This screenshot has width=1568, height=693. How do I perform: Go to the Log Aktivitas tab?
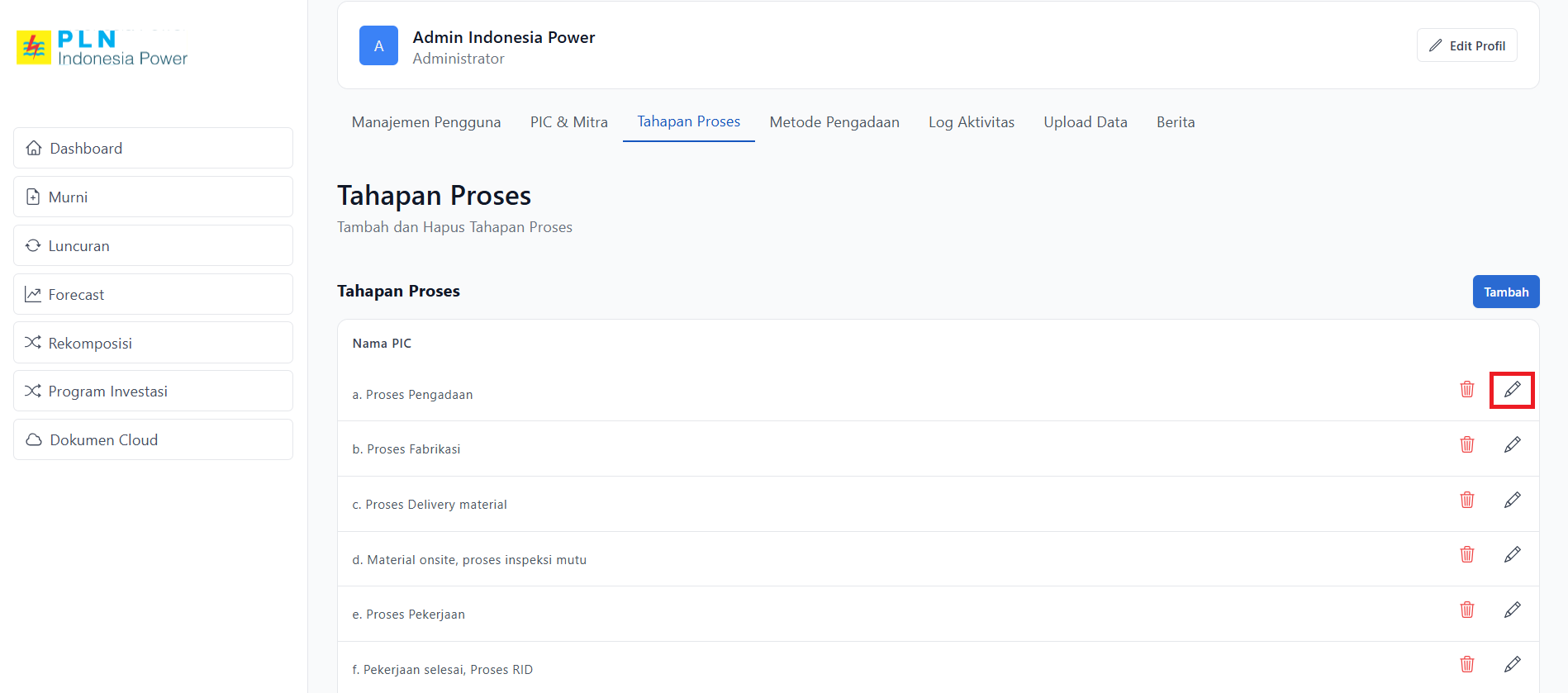pos(971,122)
